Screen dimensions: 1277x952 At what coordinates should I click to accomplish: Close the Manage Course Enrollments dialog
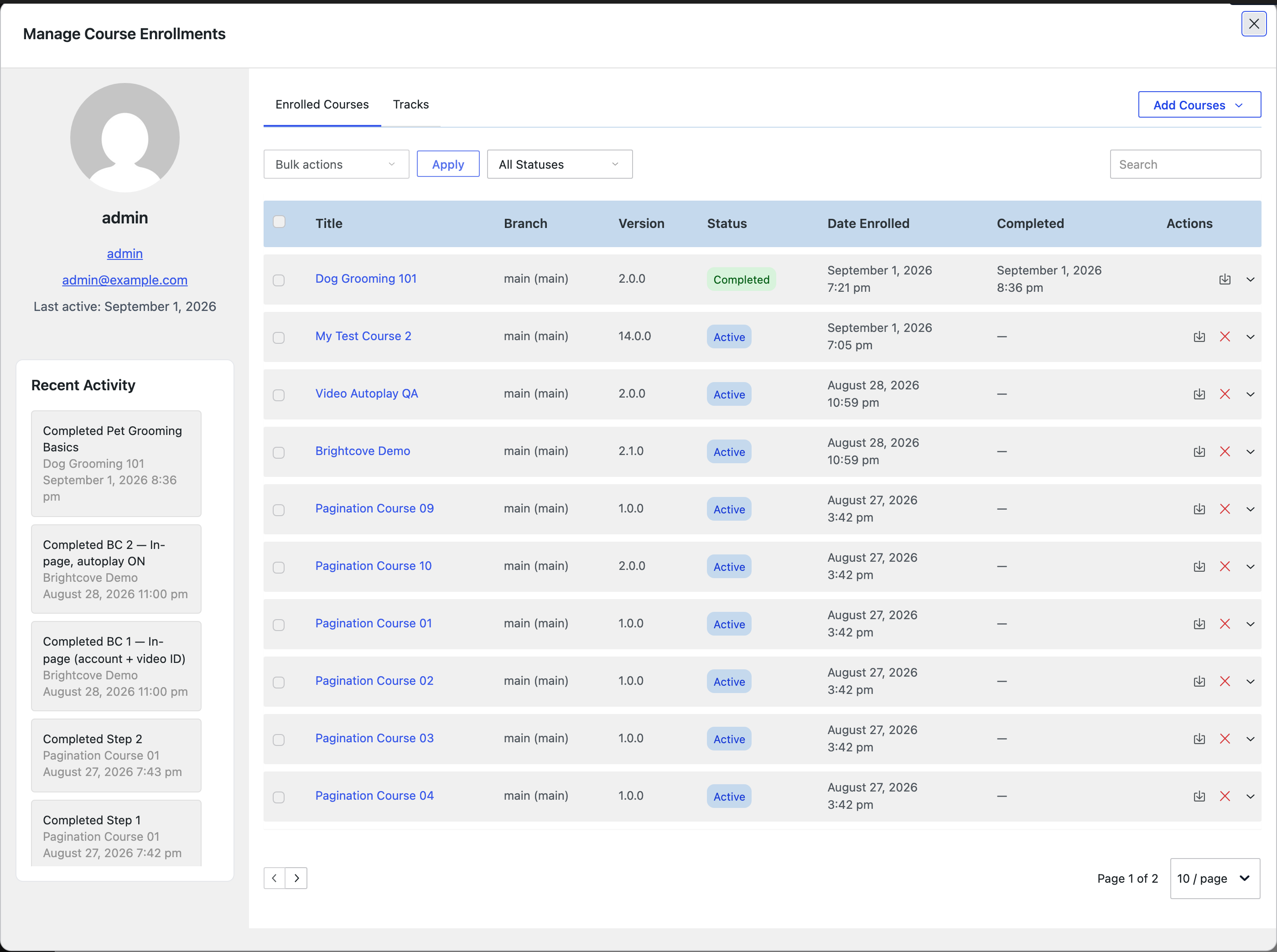1253,24
